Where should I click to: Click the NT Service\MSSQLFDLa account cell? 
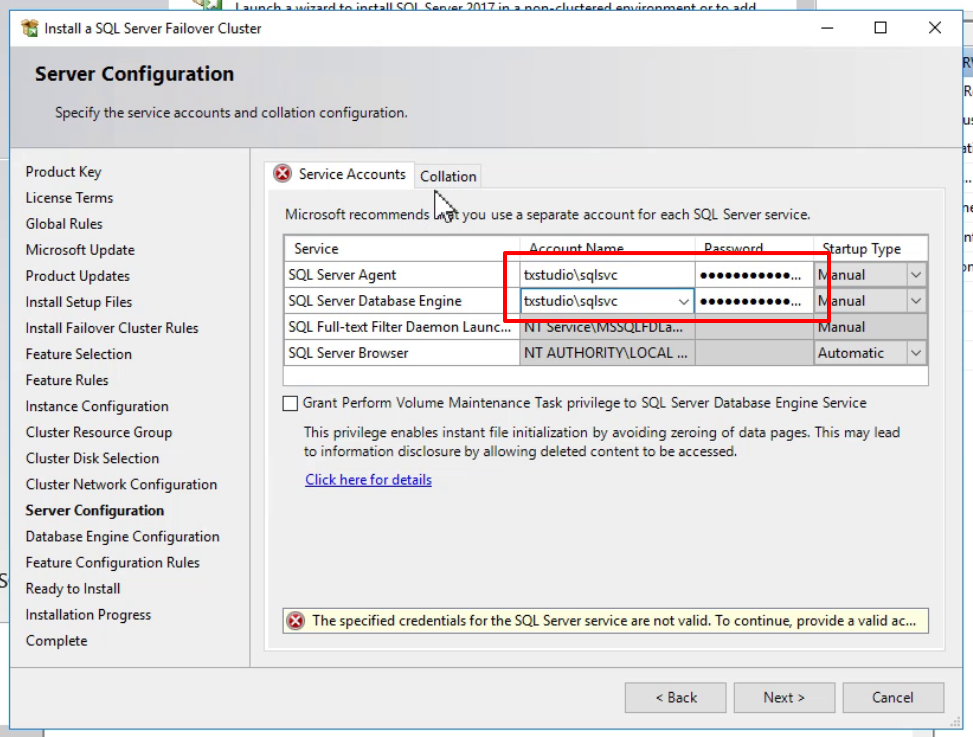tap(607, 327)
